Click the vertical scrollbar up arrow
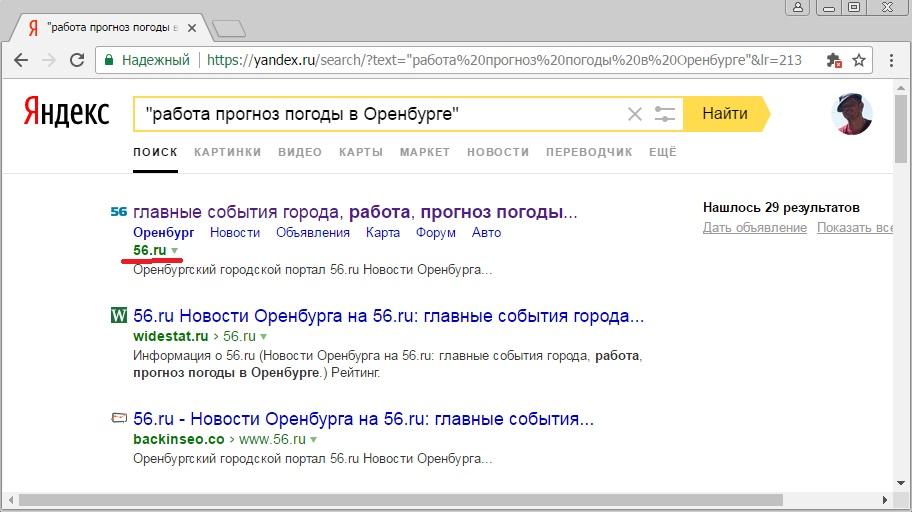This screenshot has height=512, width=912. [x=901, y=88]
